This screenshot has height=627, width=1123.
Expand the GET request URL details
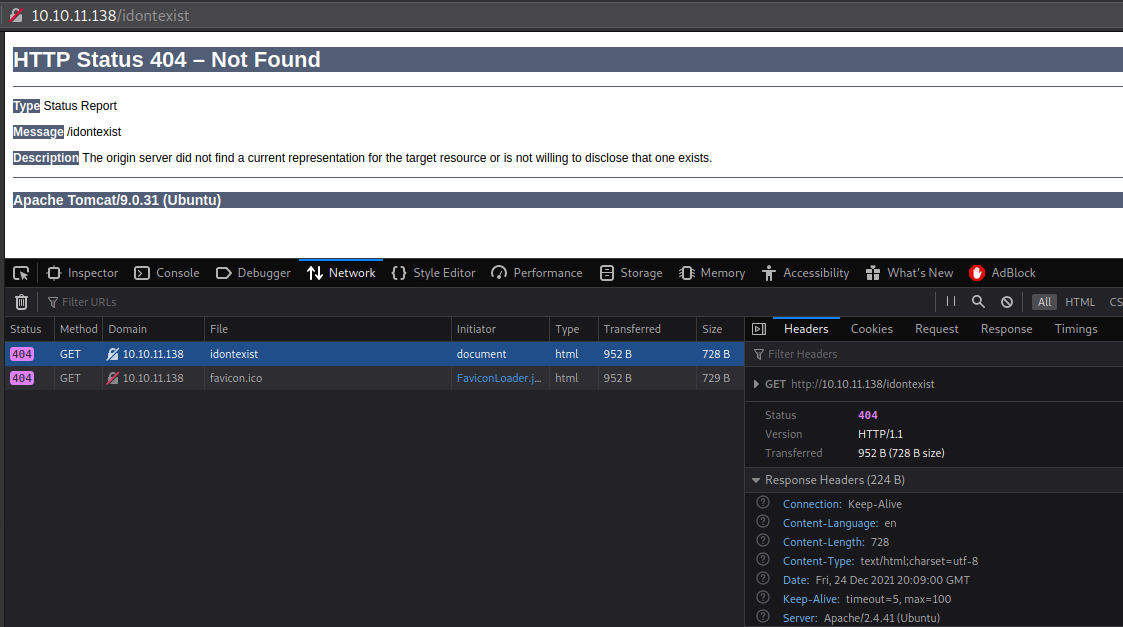click(x=755, y=384)
